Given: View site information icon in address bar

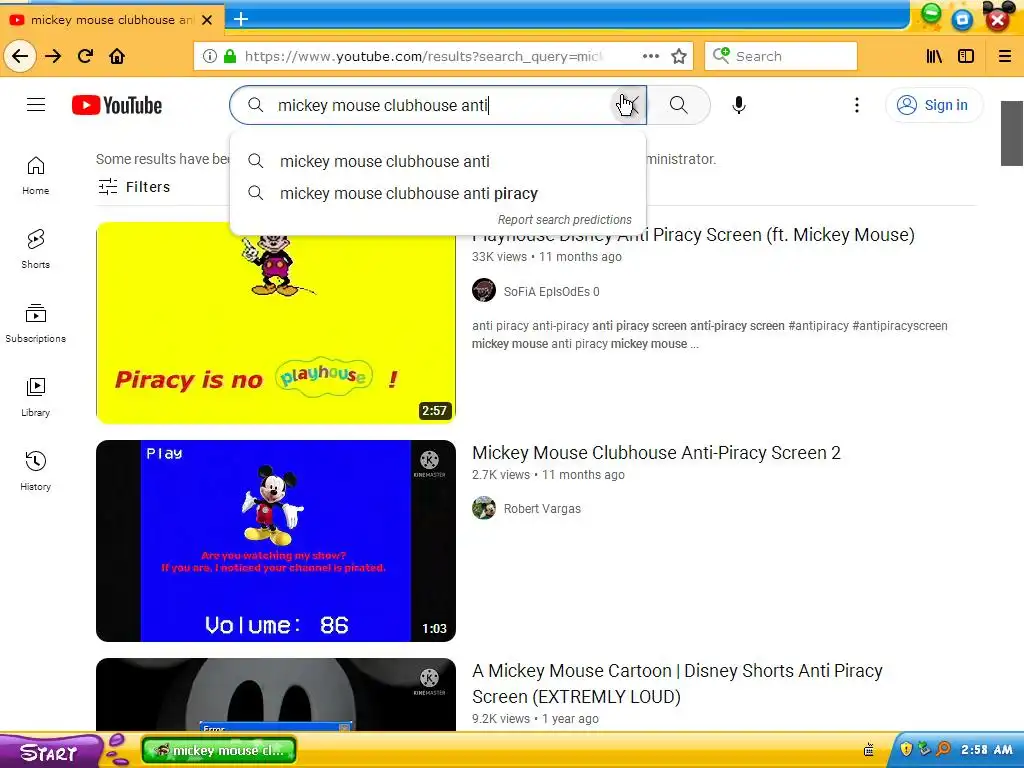Looking at the screenshot, I should 210,56.
